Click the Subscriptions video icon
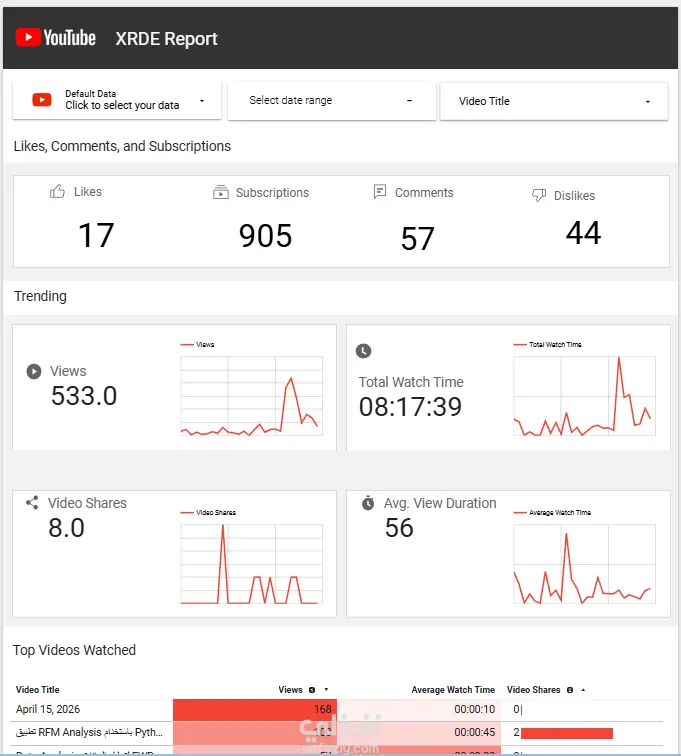Screen dimensions: 681x756 (221, 192)
